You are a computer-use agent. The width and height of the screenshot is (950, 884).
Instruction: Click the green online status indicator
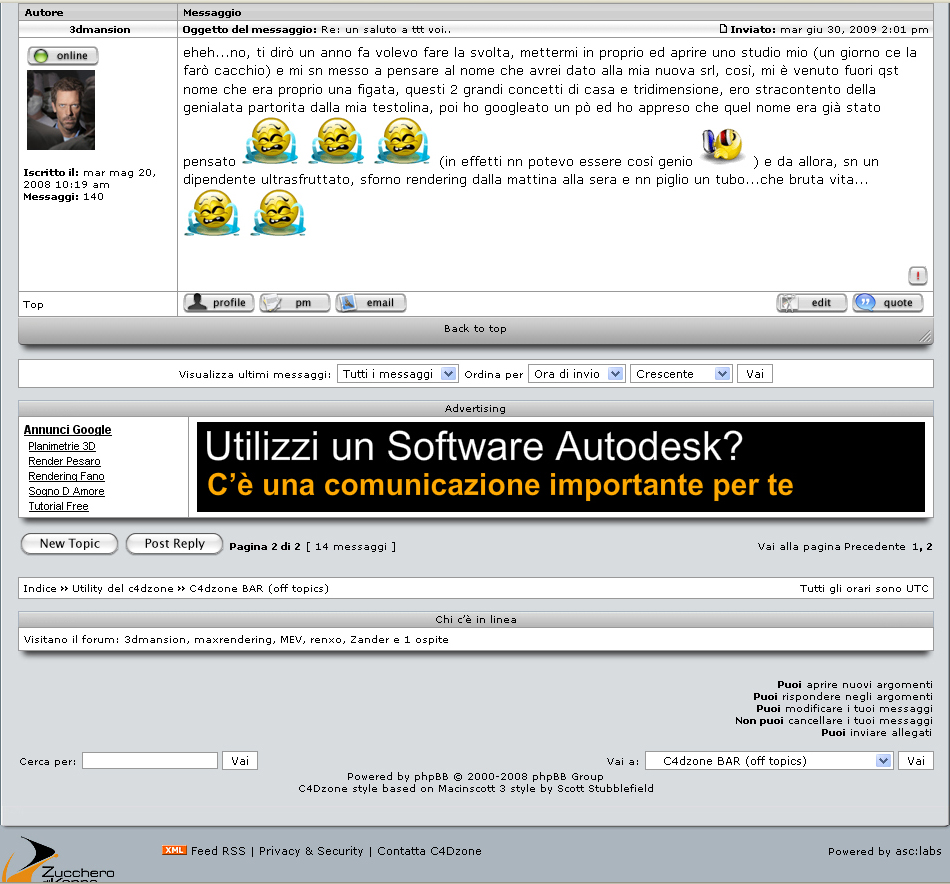click(63, 56)
